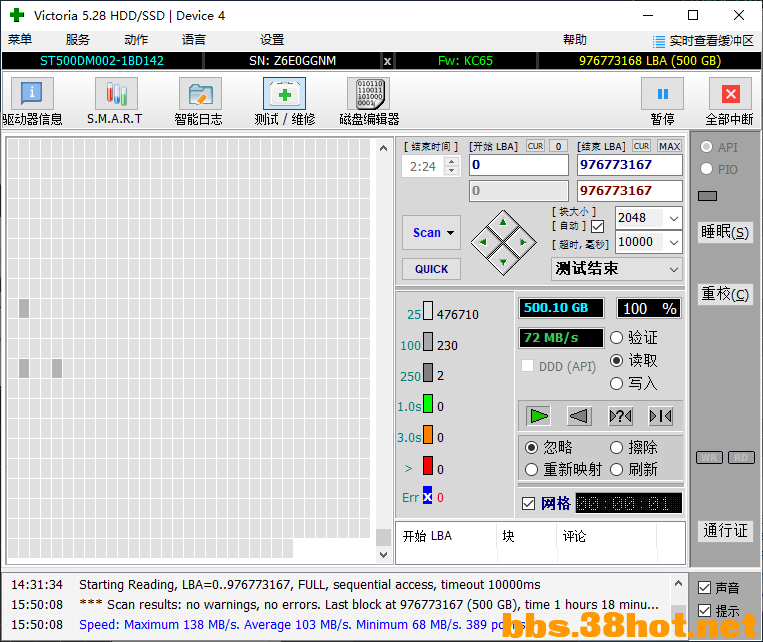The width and height of the screenshot is (763, 642).
Task: Click the WR indicator button
Action: (x=709, y=458)
